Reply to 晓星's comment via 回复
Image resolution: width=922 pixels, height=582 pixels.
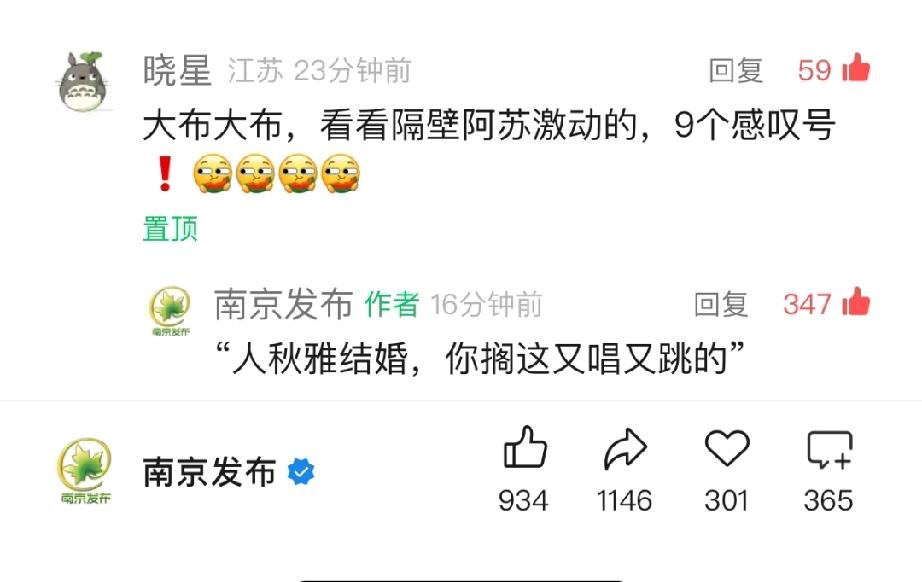pyautogui.click(x=736, y=71)
